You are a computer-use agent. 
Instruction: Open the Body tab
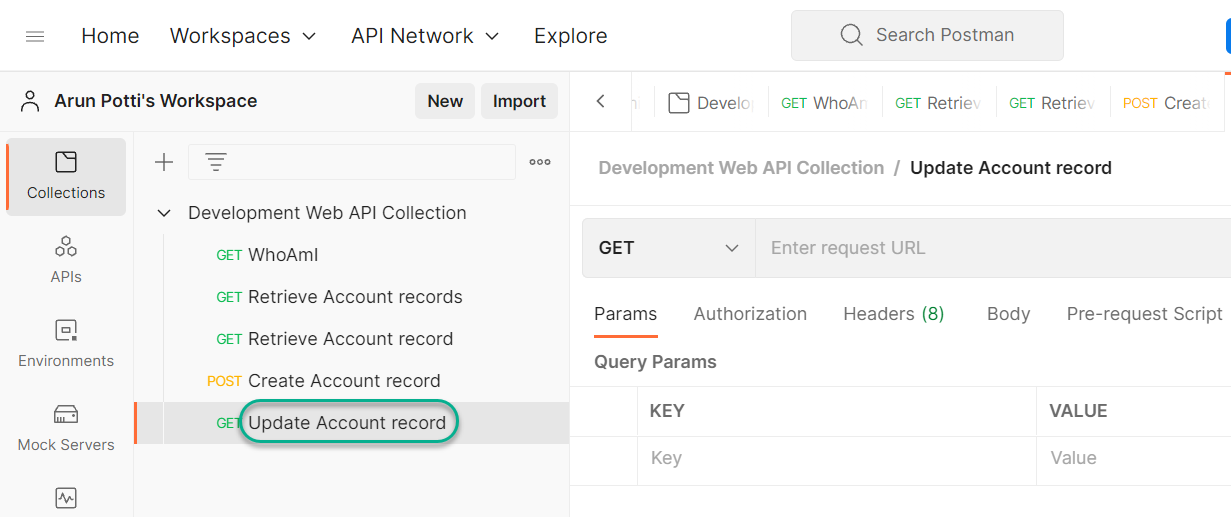[x=1008, y=314]
